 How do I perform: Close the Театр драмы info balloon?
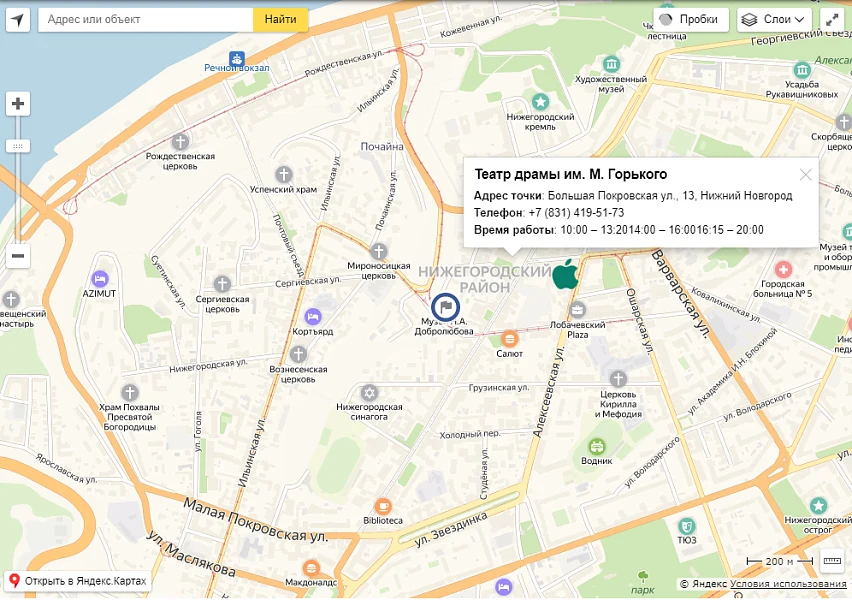[x=806, y=174]
